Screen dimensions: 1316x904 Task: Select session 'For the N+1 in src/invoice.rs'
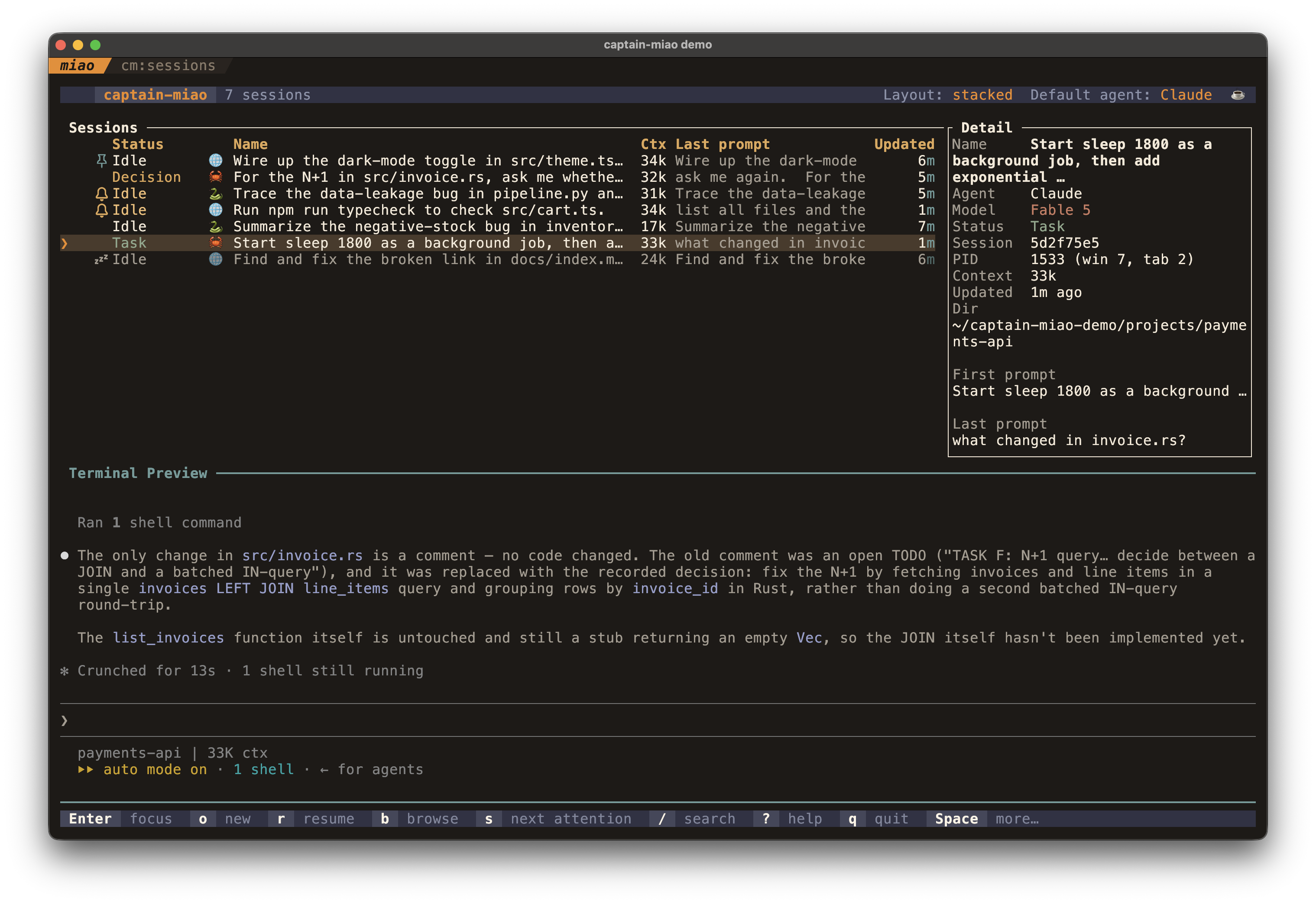(x=498, y=177)
